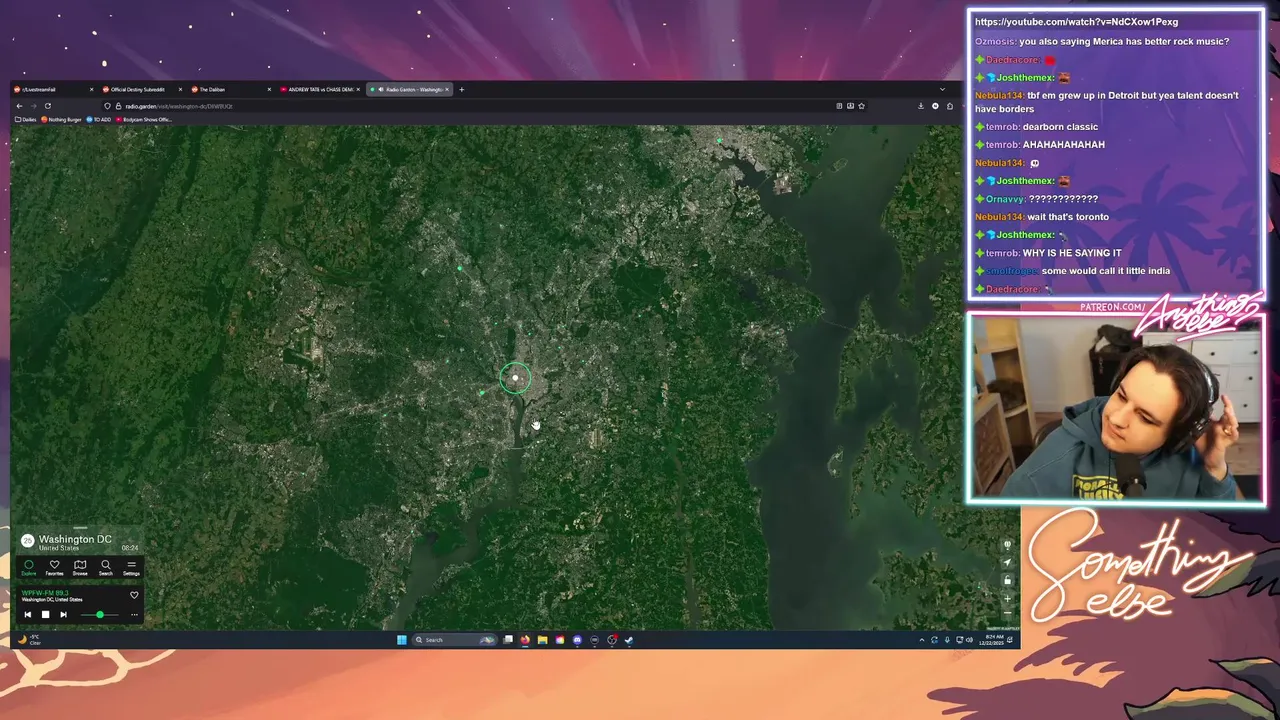Favorite the WPFW-FM 89.3 station heart
Viewport: 1280px width, 720px height.
click(x=134, y=595)
